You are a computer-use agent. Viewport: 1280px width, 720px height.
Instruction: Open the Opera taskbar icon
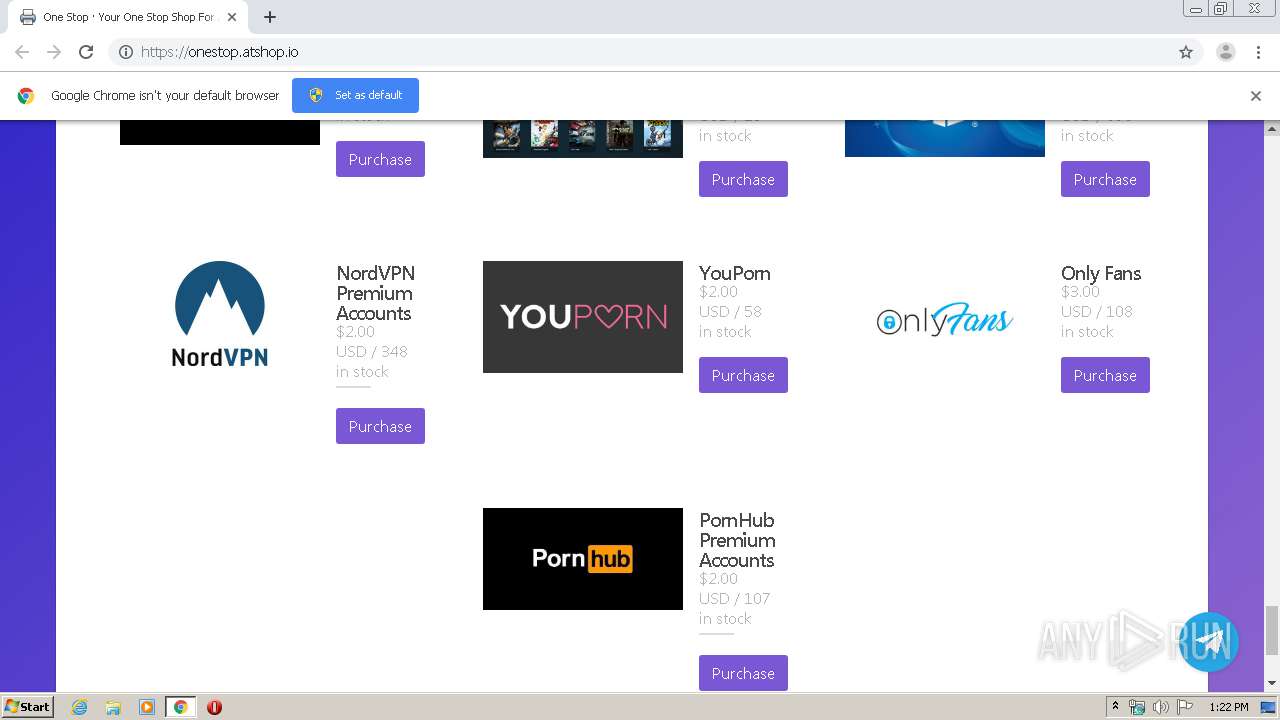pyautogui.click(x=214, y=707)
